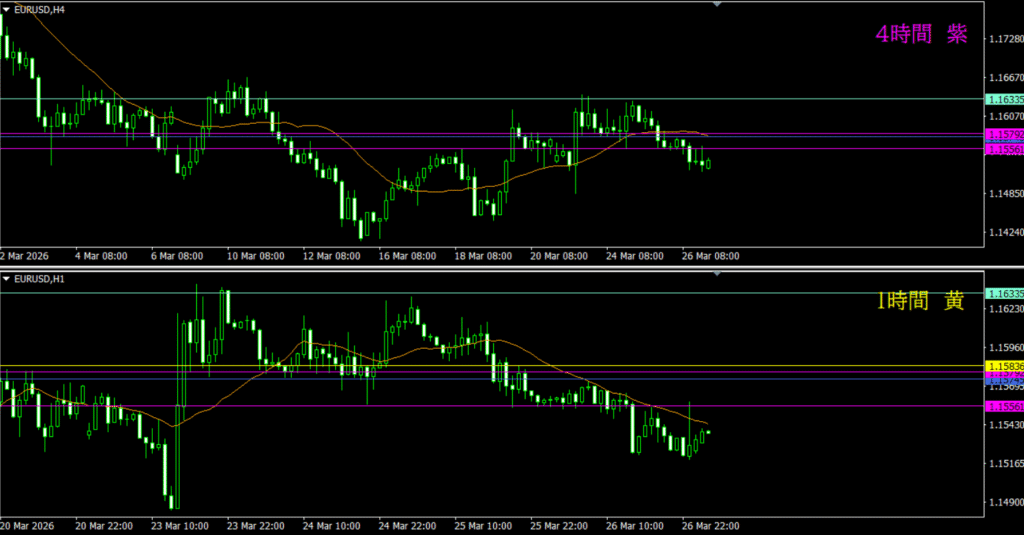
Task: Select the magenta '4時間 紫' text label
Action: pyautogui.click(x=921, y=35)
